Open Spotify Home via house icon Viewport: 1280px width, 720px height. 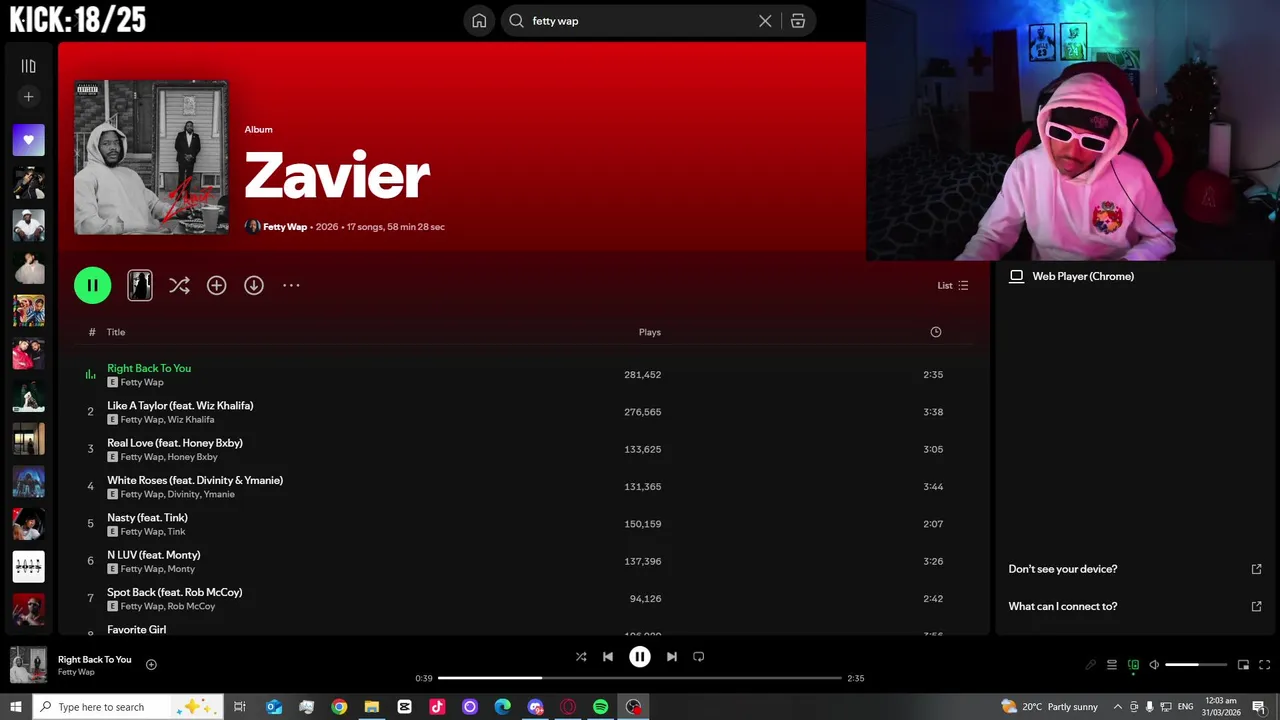click(479, 21)
